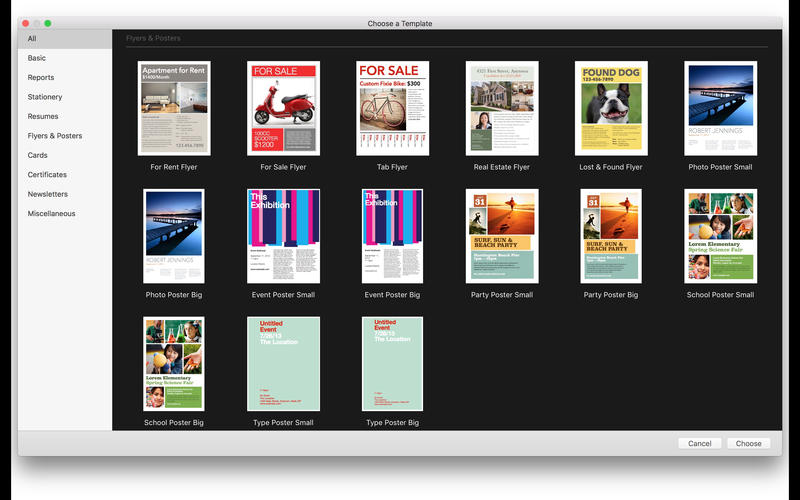Viewport: 800px width, 500px height.
Task: Select the Photo Poster Small template
Action: tap(720, 108)
